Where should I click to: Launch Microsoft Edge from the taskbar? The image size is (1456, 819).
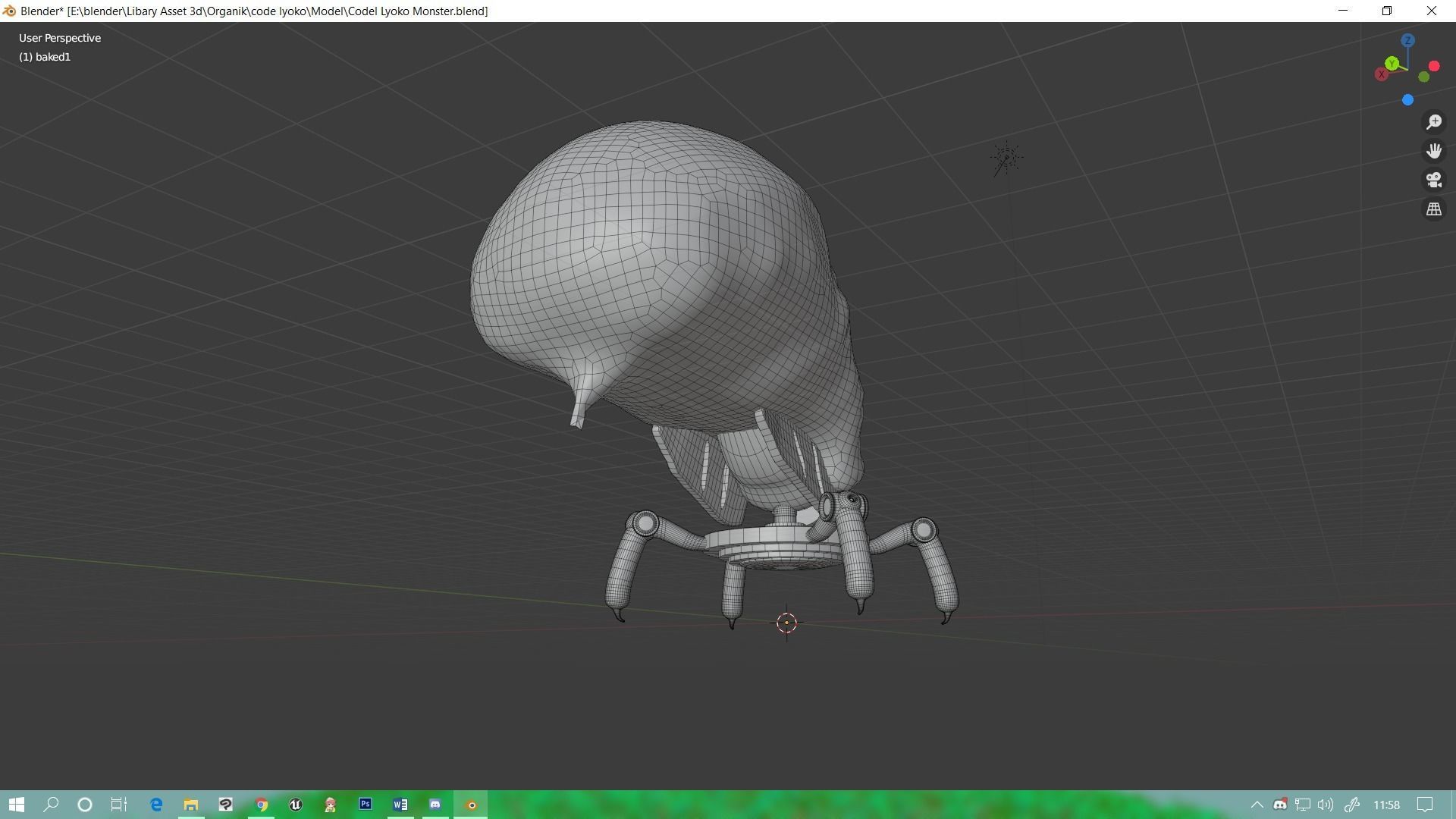point(156,805)
